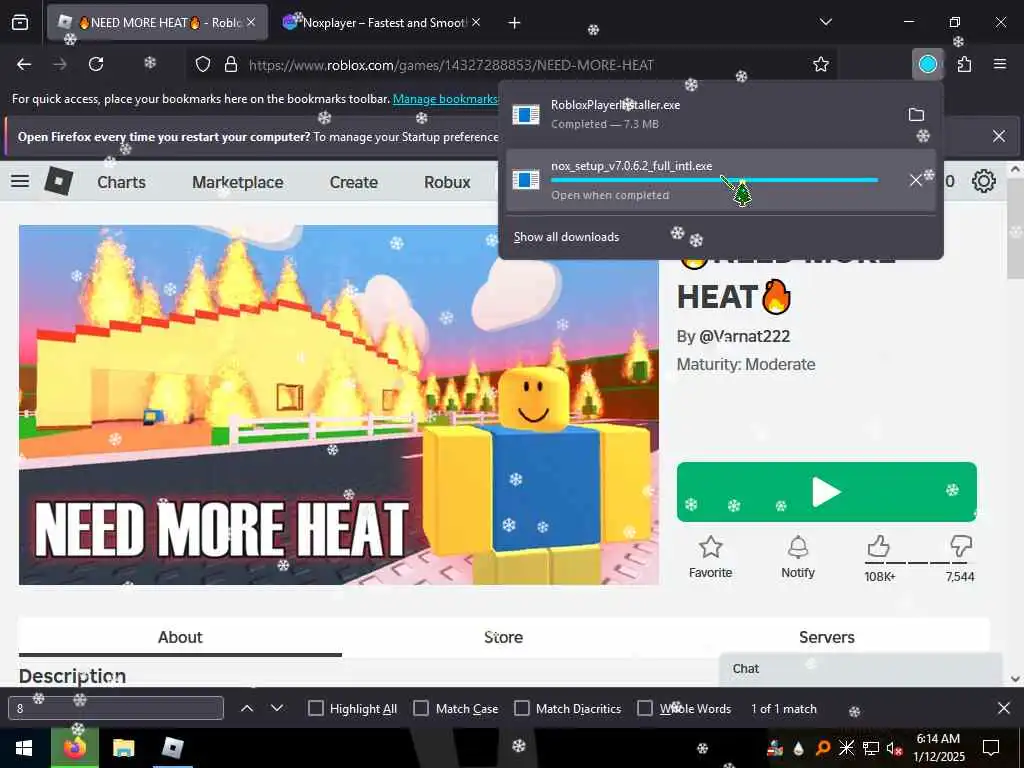Click the taskbar clock showing 6:14 AM
Screen dimensions: 1024x768
pos(938,748)
